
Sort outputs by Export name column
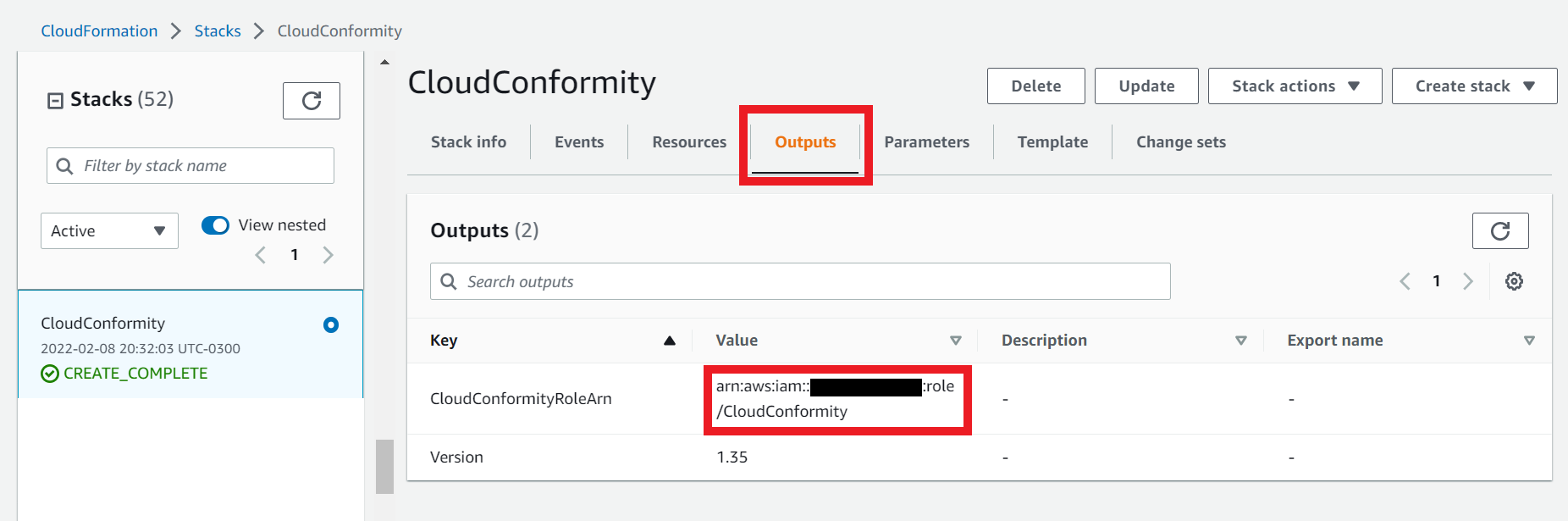(x=1529, y=341)
